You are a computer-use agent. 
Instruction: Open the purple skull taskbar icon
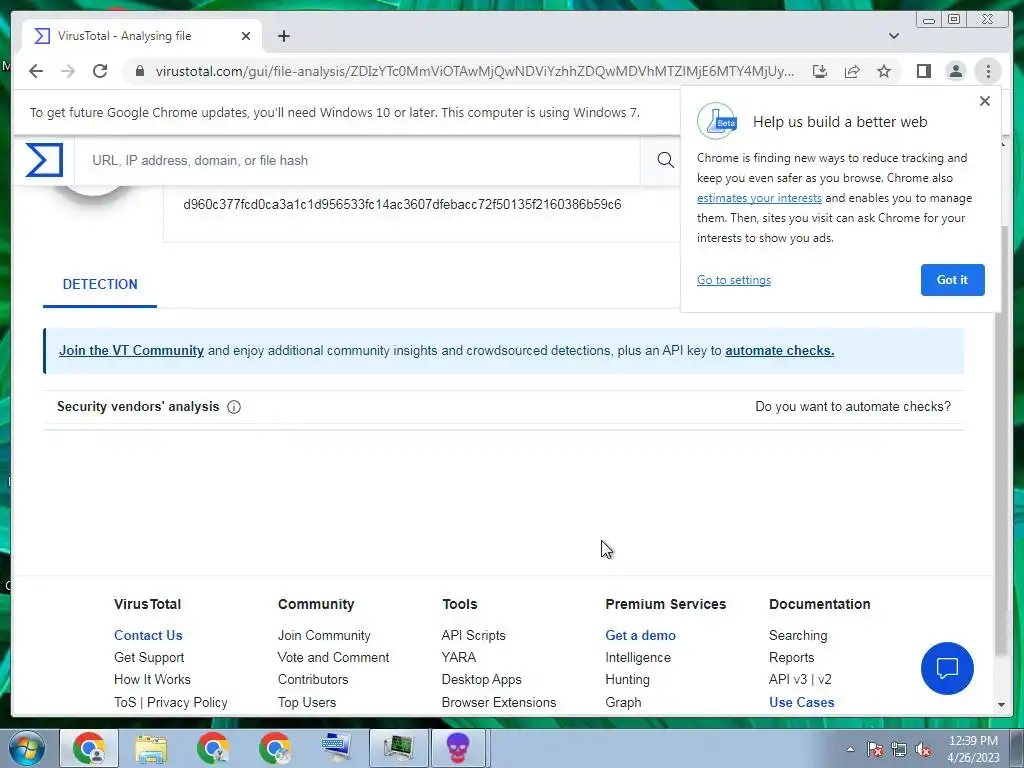[x=458, y=748]
